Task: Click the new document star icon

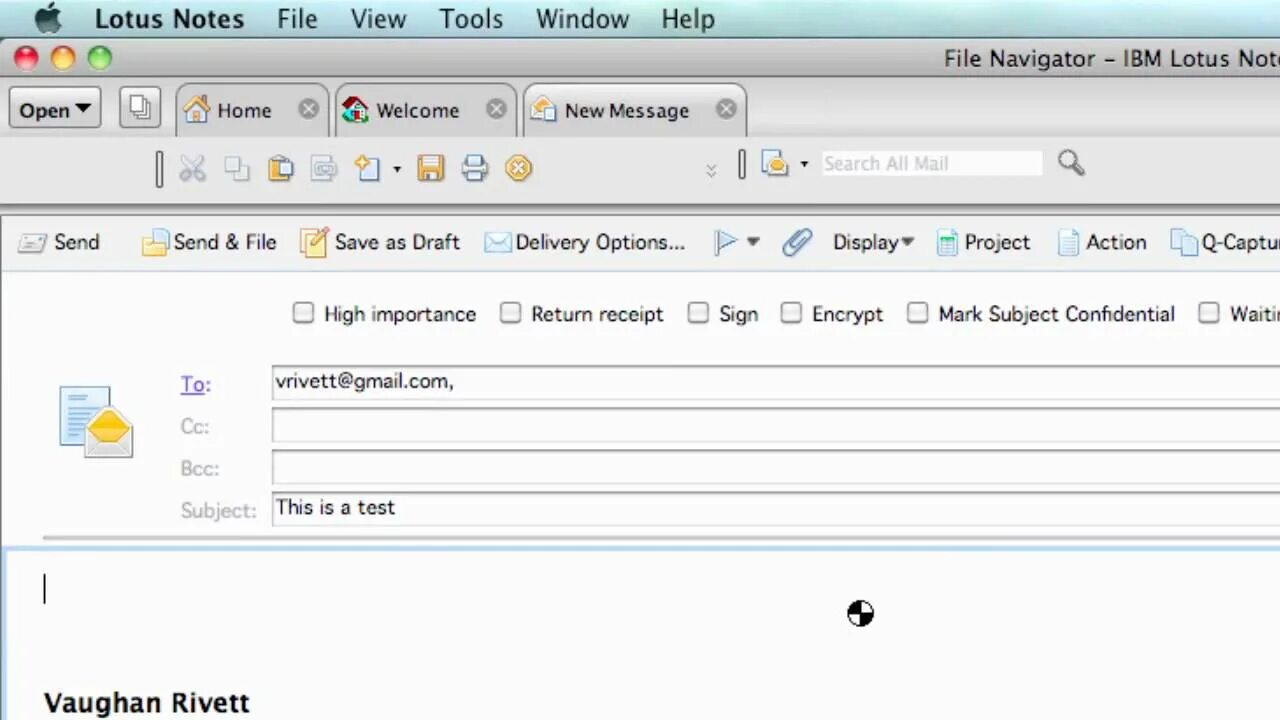Action: click(x=368, y=168)
